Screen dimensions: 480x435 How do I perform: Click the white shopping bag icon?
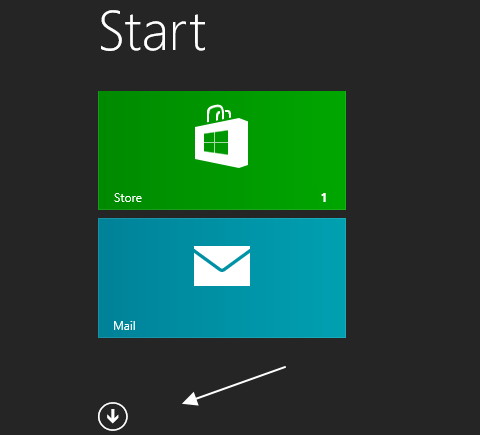[221, 136]
